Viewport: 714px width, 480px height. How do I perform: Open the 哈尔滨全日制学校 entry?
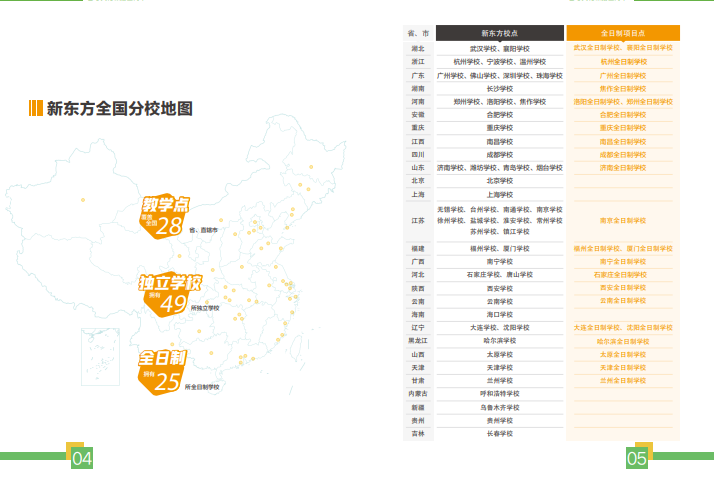point(623,341)
